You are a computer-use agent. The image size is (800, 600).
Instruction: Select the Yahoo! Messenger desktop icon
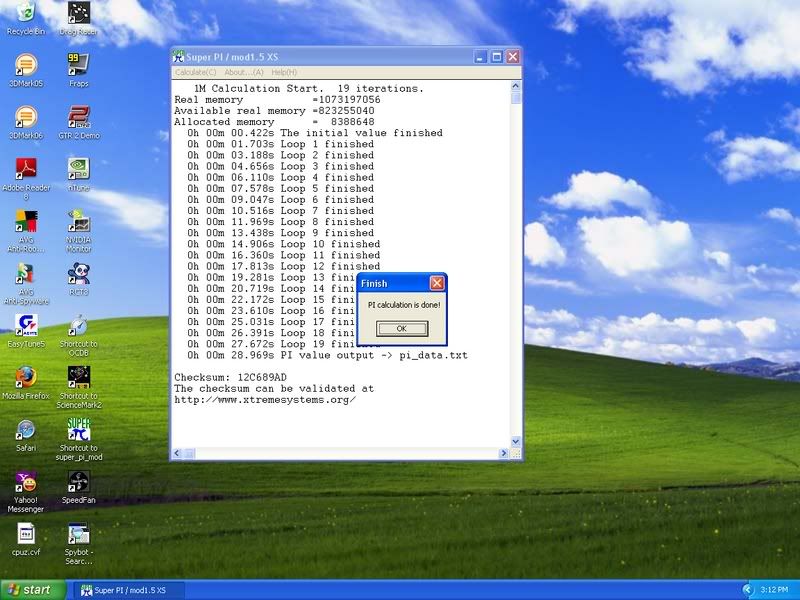click(26, 492)
